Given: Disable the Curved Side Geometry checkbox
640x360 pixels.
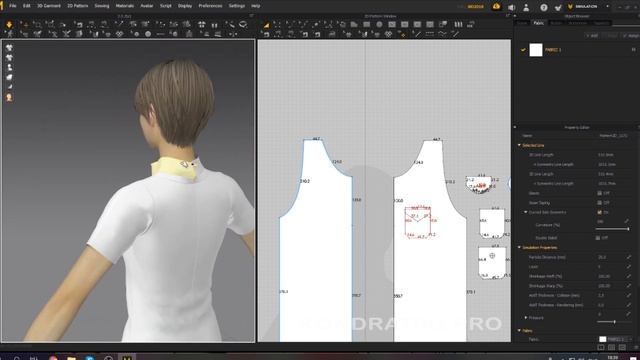Looking at the screenshot, I should 599,212.
